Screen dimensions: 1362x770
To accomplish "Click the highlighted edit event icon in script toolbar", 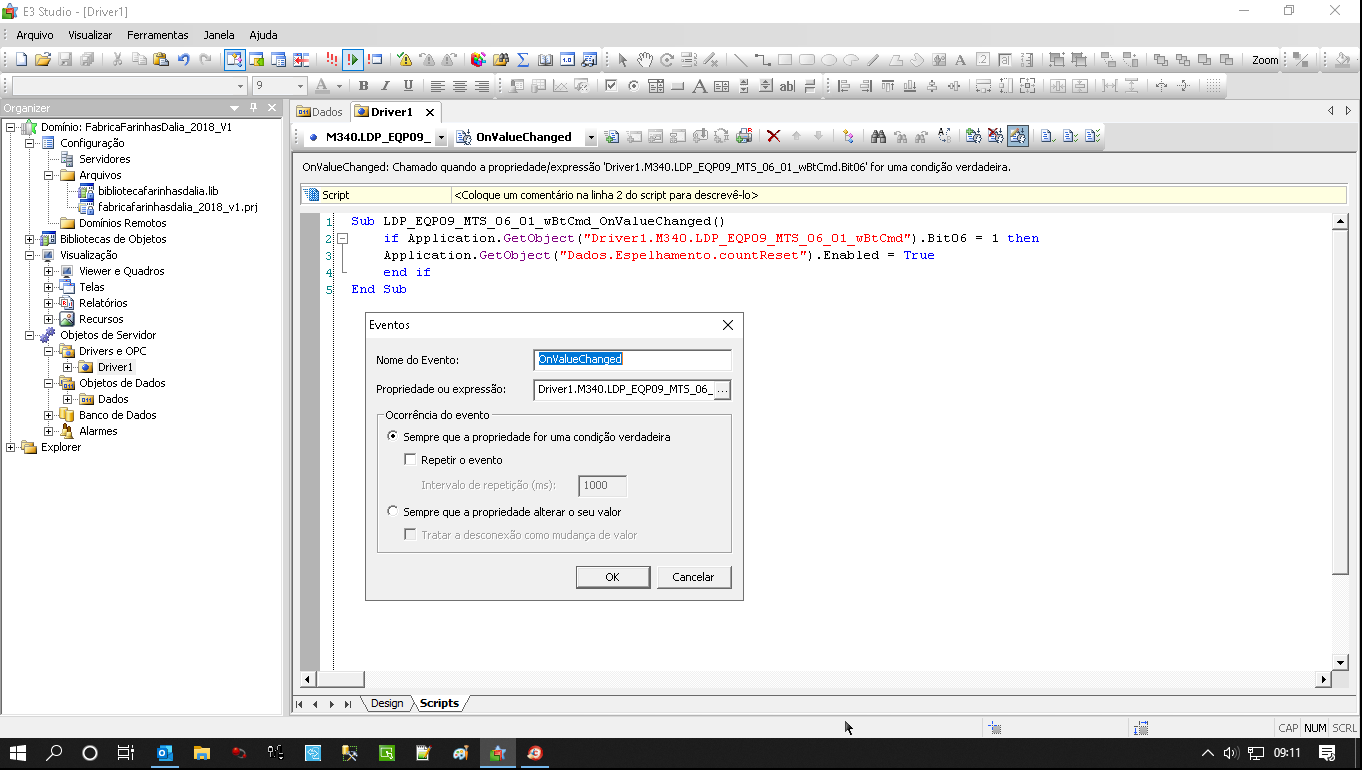I will [x=1018, y=137].
